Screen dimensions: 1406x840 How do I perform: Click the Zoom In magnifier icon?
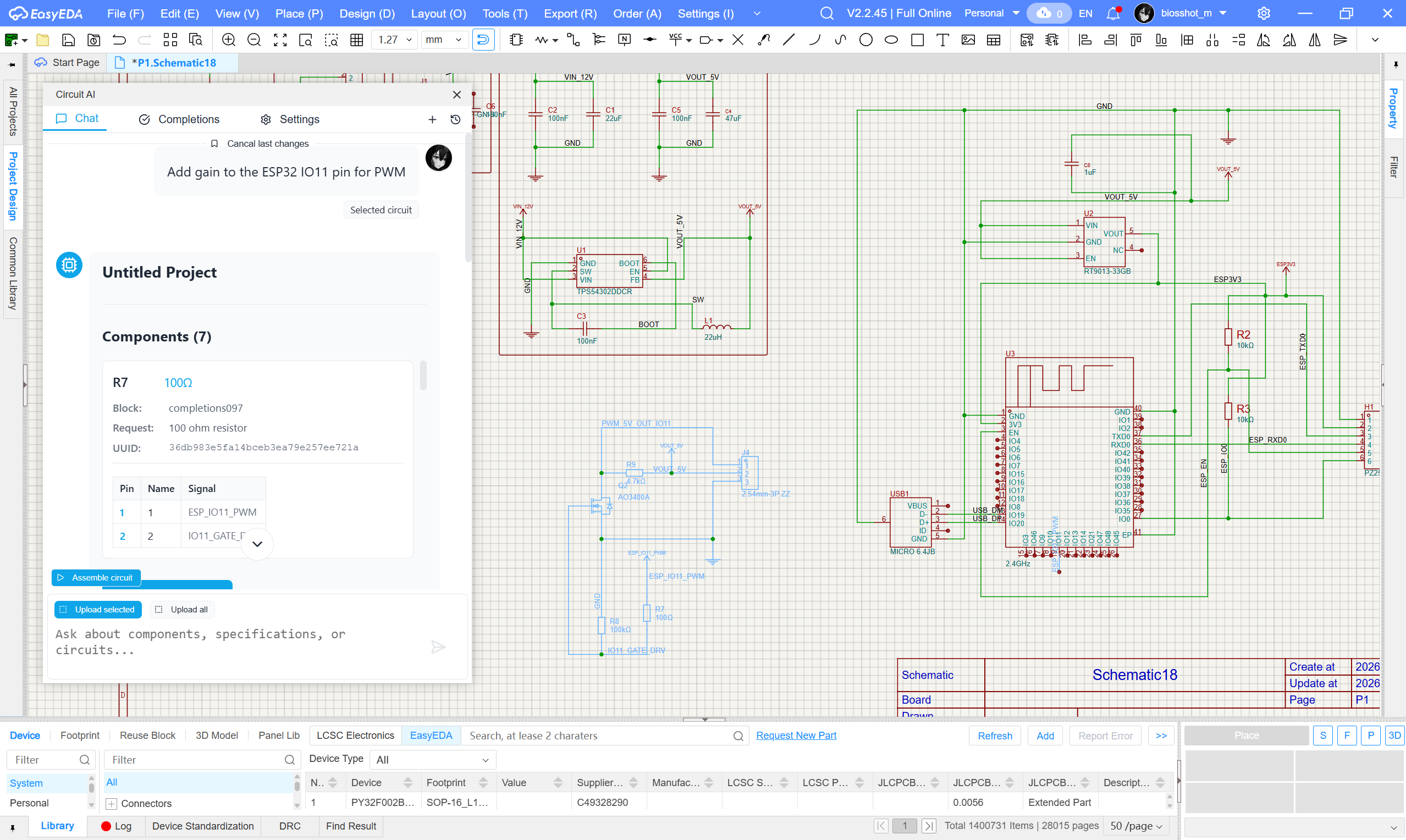tap(228, 40)
